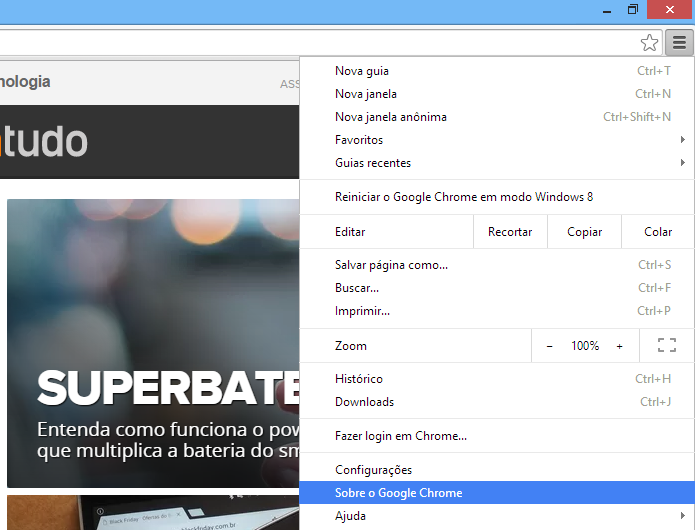695x530 pixels.
Task: Open the Black Friday article thumbnail
Action: click(x=153, y=513)
